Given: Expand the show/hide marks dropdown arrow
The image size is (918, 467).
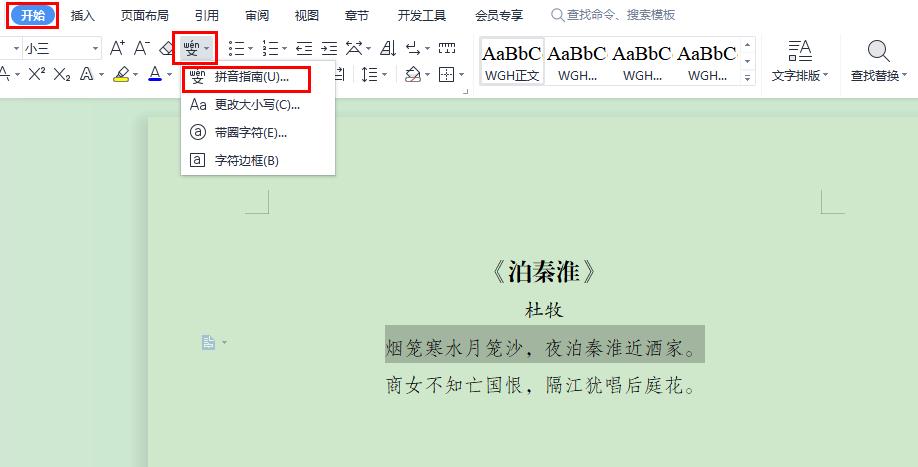Looking at the screenshot, I should click(427, 49).
